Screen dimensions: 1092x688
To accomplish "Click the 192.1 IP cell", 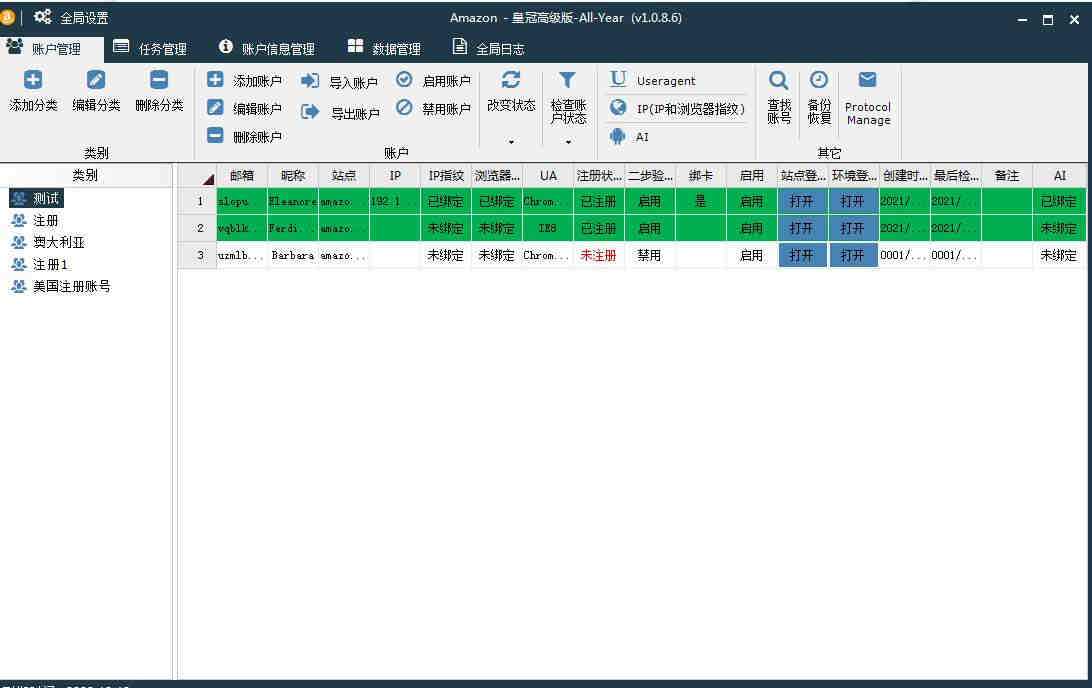I will click(395, 201).
